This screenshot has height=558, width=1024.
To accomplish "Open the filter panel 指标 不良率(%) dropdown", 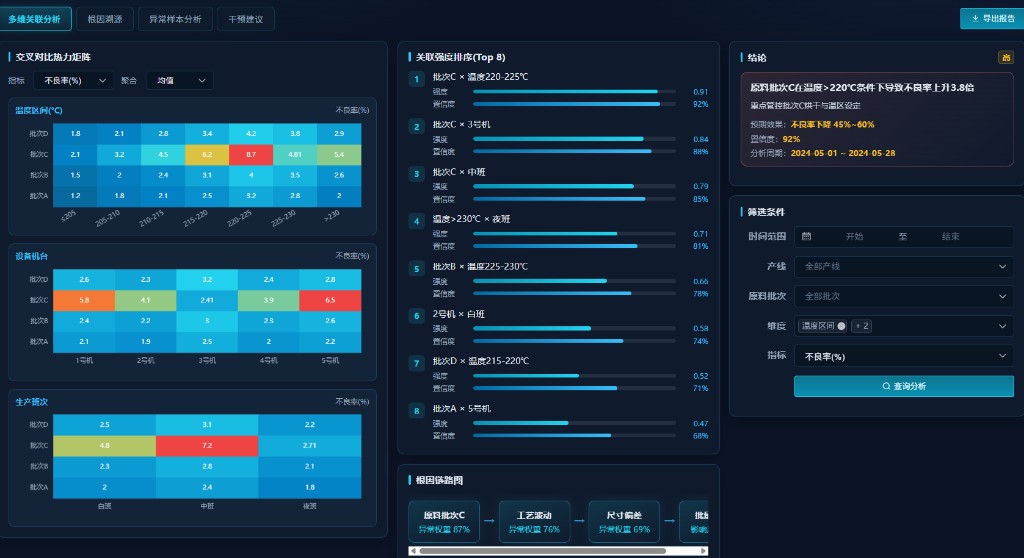I will [904, 356].
